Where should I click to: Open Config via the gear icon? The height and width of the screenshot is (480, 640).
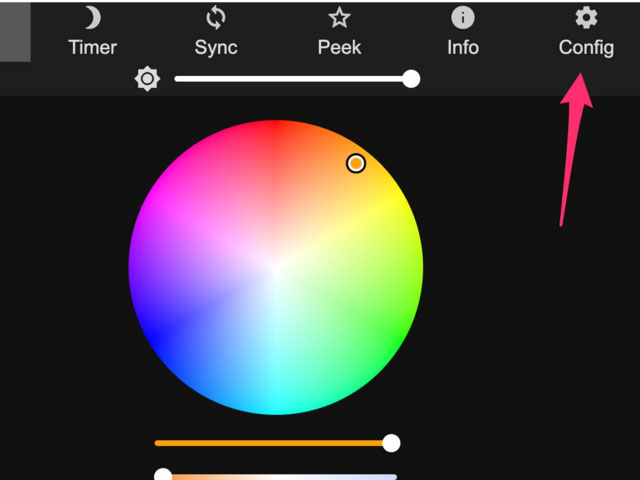click(586, 18)
